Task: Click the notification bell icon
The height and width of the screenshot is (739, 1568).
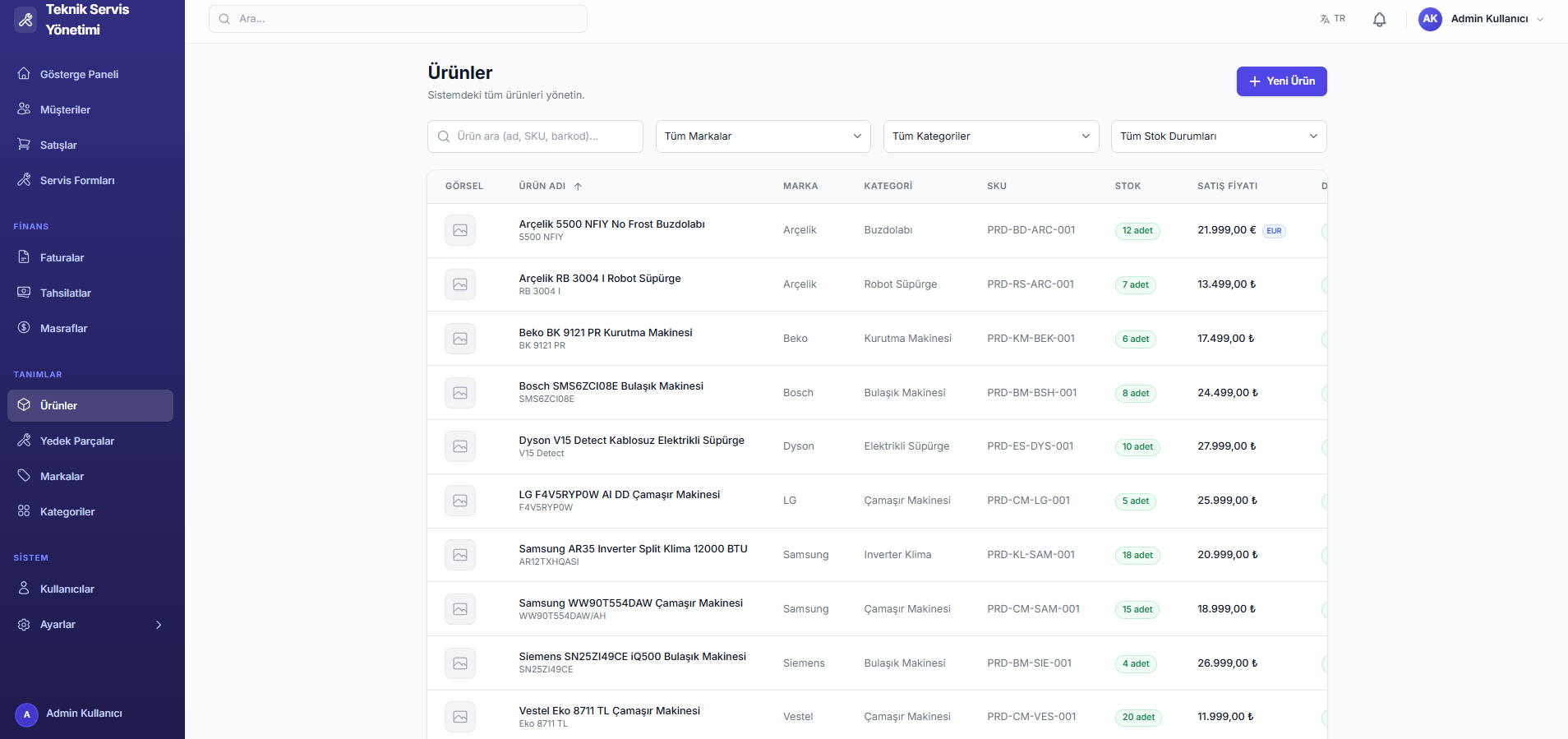Action: pyautogui.click(x=1379, y=20)
